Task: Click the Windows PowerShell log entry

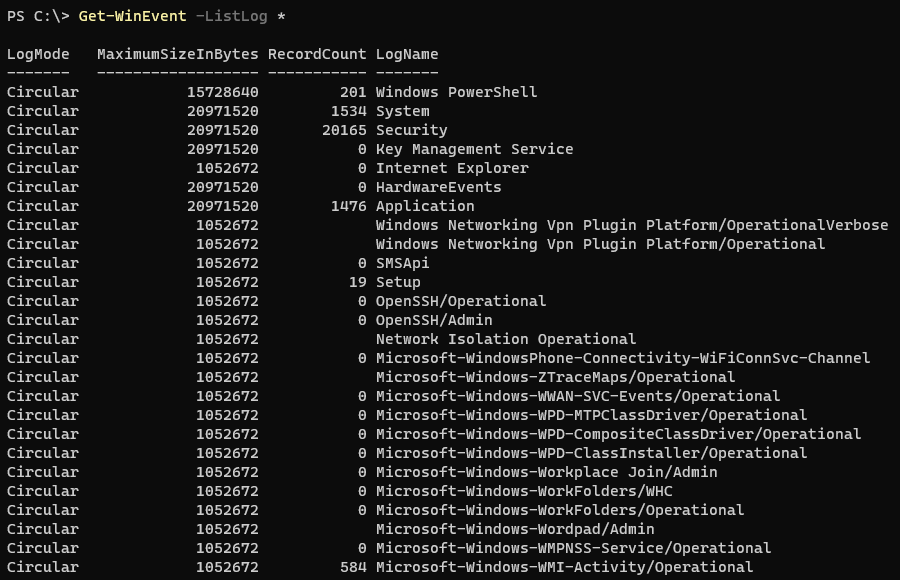Action: pyautogui.click(x=459, y=91)
